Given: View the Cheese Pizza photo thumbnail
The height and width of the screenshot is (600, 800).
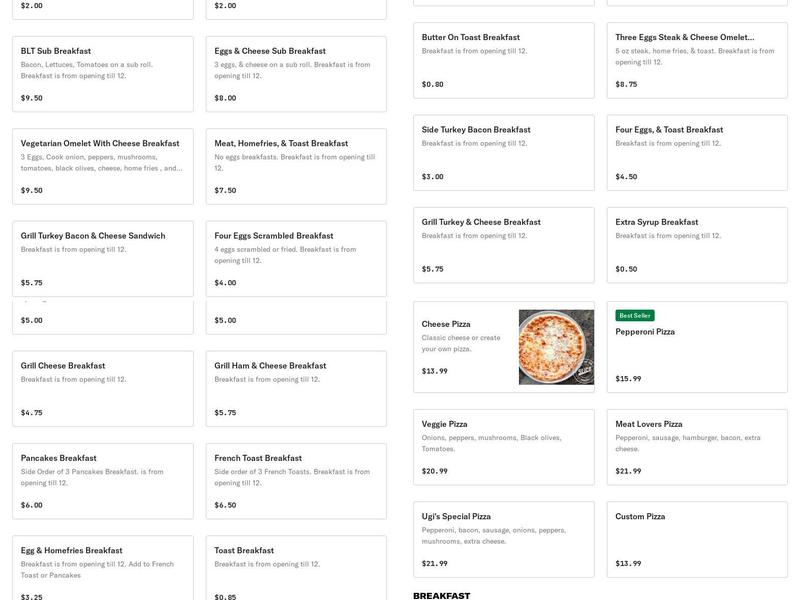Looking at the screenshot, I should coord(556,347).
